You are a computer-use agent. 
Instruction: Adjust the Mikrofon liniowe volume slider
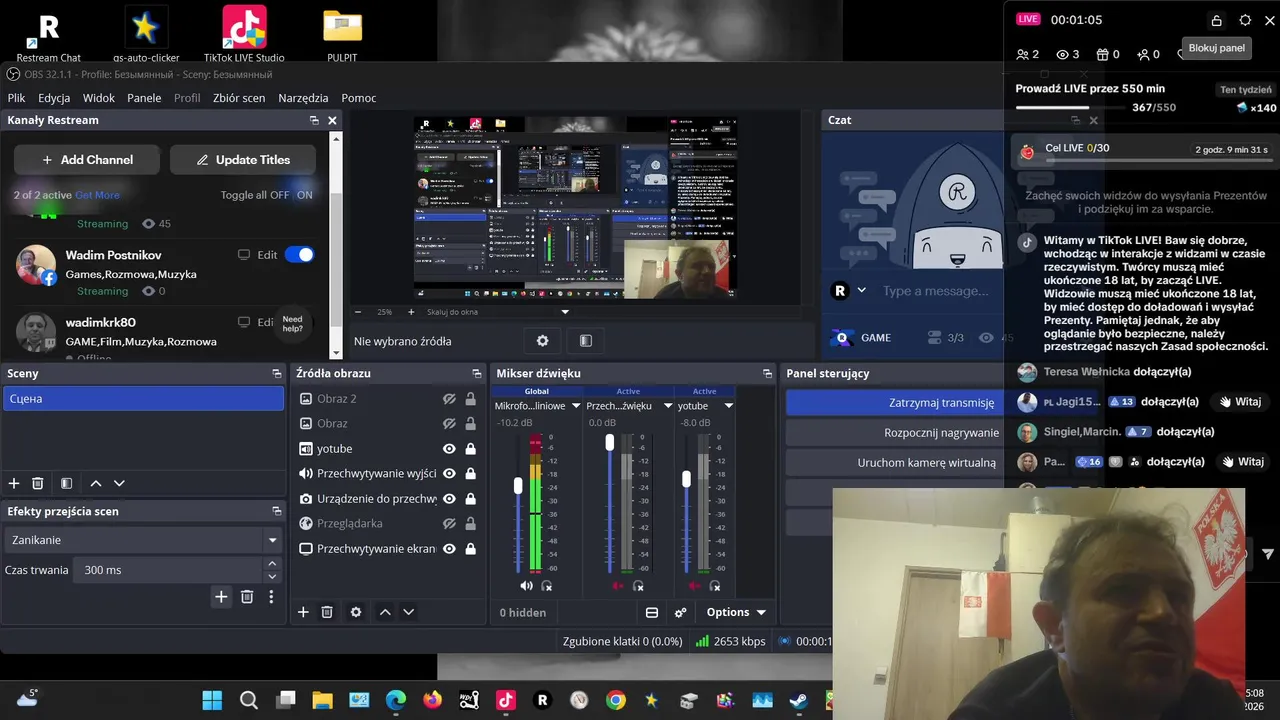pyautogui.click(x=518, y=485)
